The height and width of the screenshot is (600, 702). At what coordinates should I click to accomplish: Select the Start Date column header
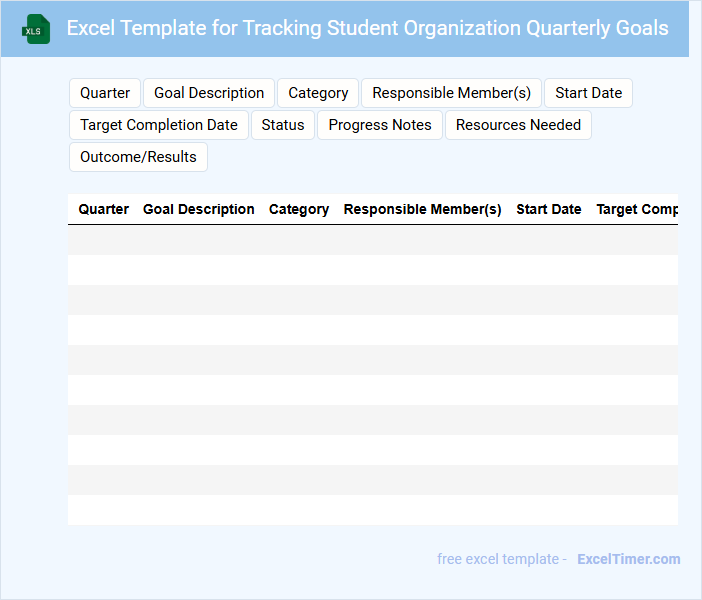pyautogui.click(x=548, y=209)
